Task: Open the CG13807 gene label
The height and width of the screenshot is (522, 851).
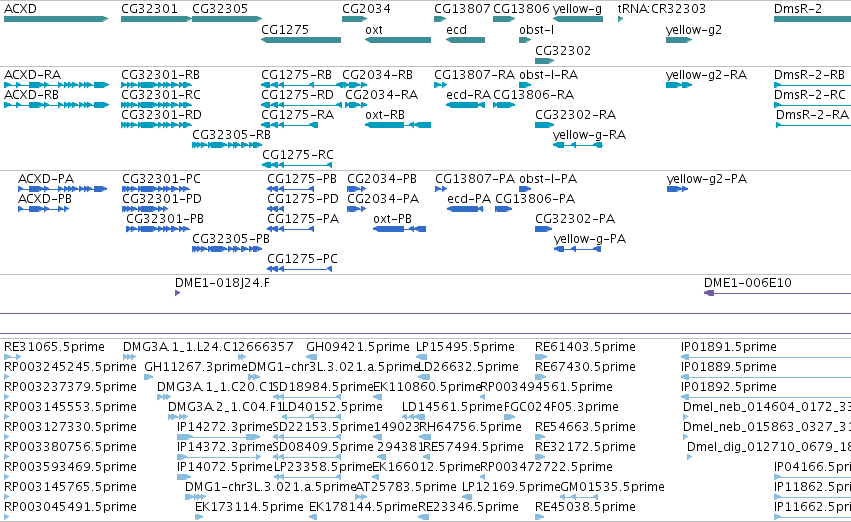Action: click(462, 9)
